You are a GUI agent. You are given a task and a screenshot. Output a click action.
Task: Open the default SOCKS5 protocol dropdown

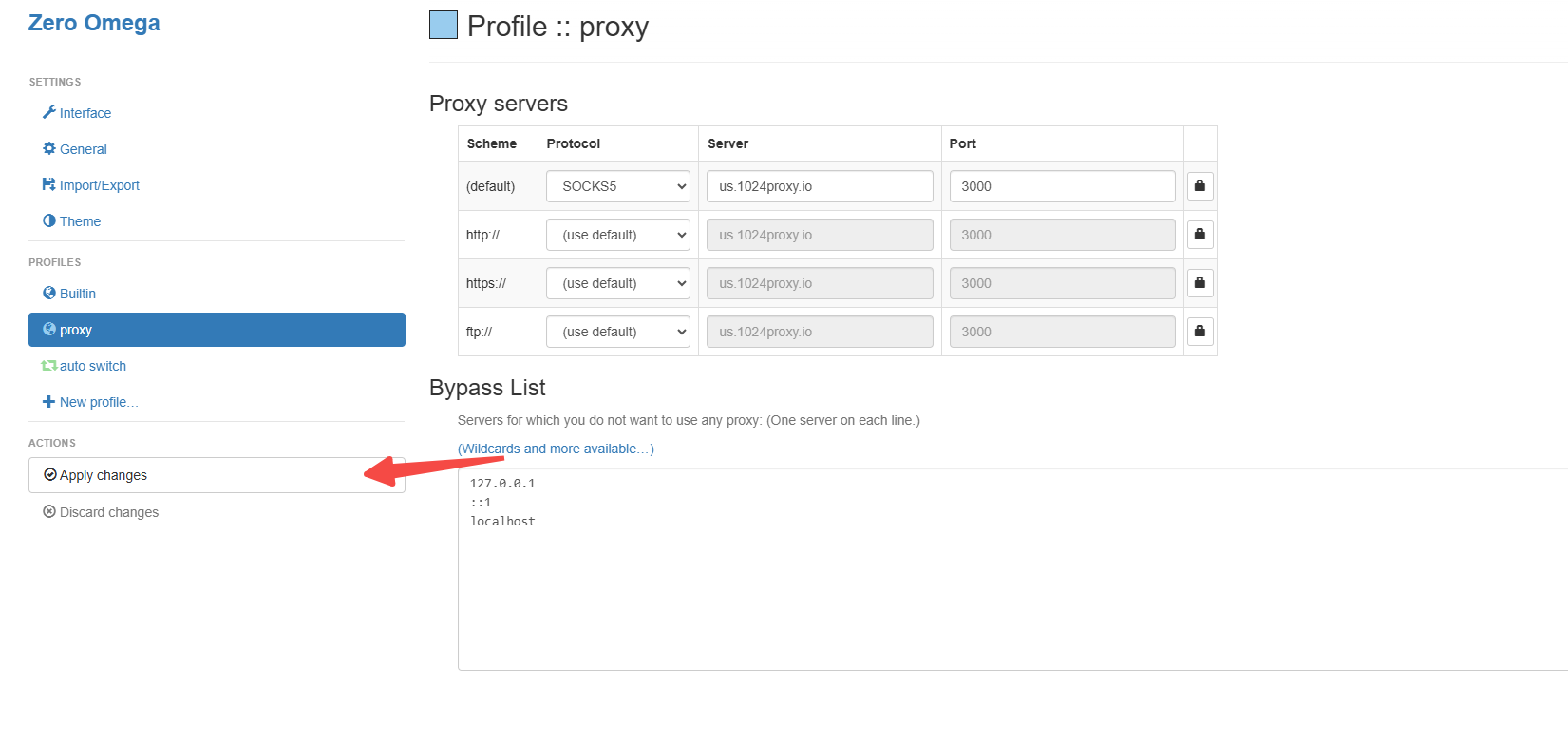click(x=617, y=186)
